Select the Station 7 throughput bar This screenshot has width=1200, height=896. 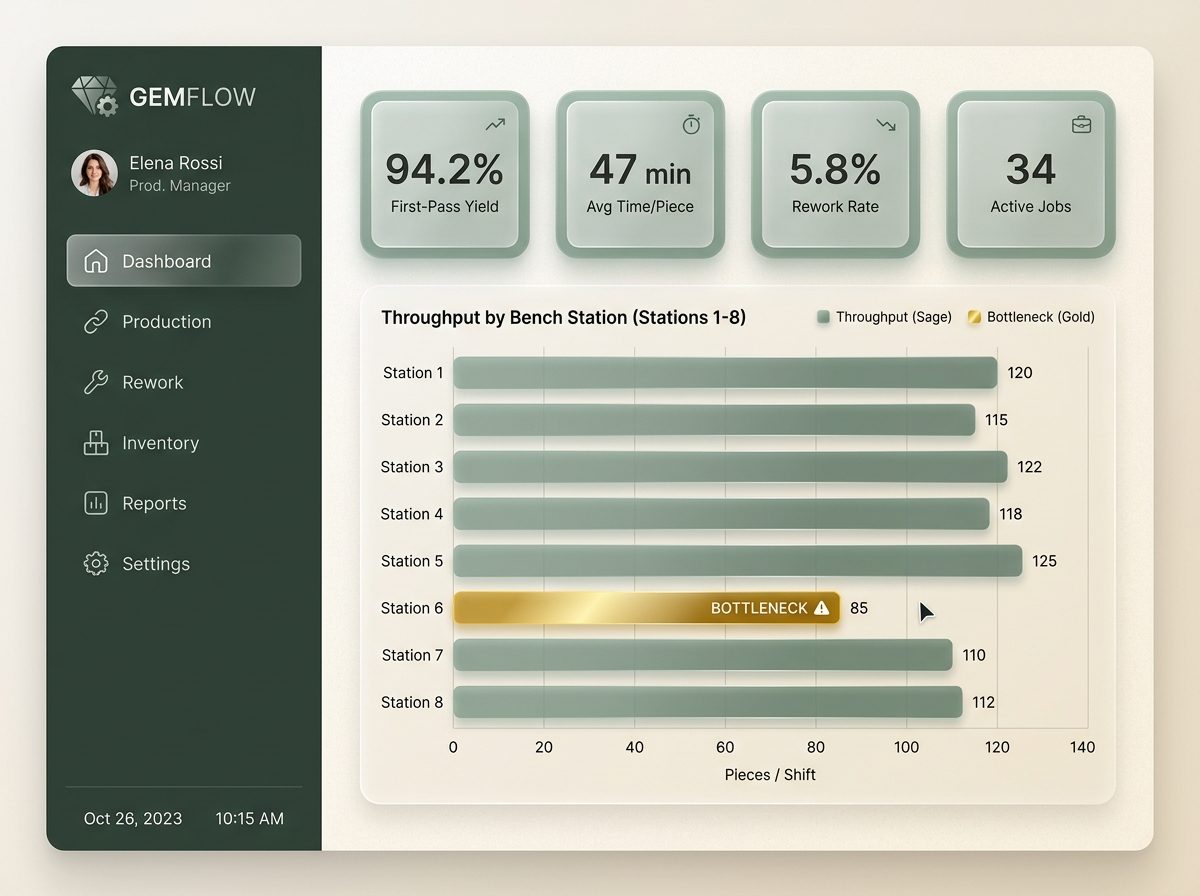coord(703,655)
